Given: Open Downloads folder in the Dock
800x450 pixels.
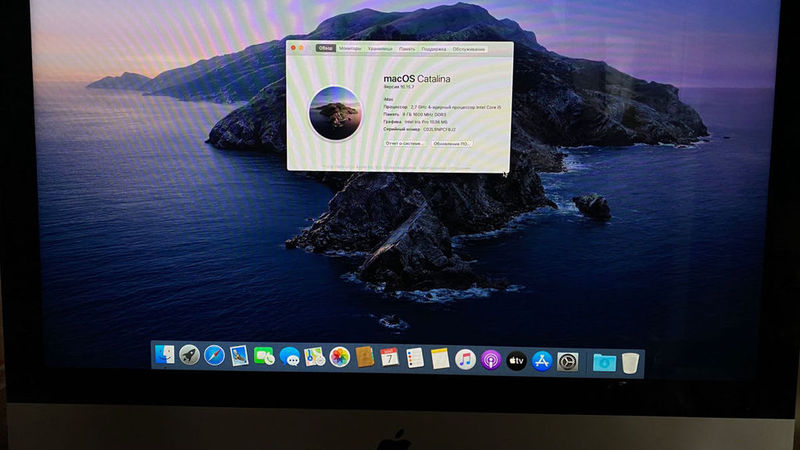Looking at the screenshot, I should [604, 363].
